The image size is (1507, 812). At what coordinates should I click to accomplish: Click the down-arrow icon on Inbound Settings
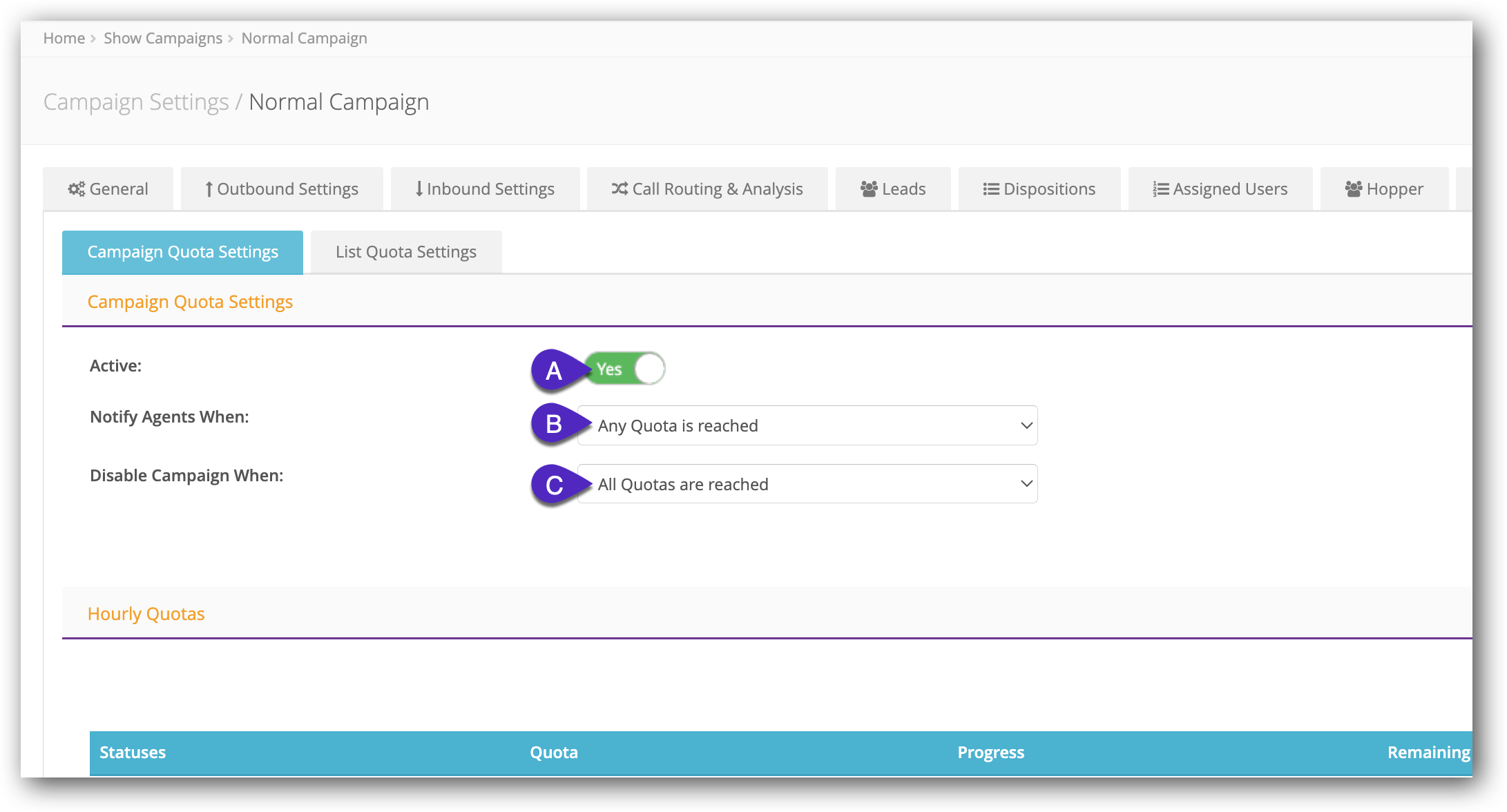point(419,188)
